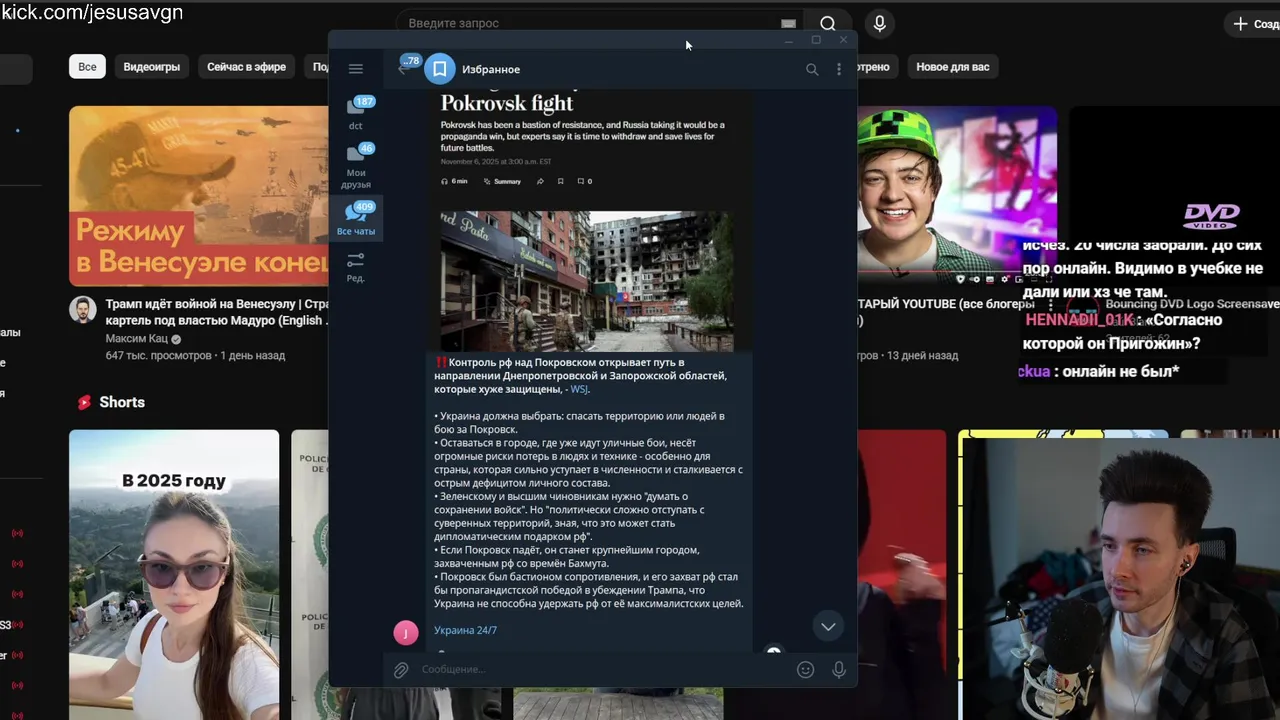Screen dimensions: 1280x720
Task: Click the comment count icon in article
Action: (585, 181)
